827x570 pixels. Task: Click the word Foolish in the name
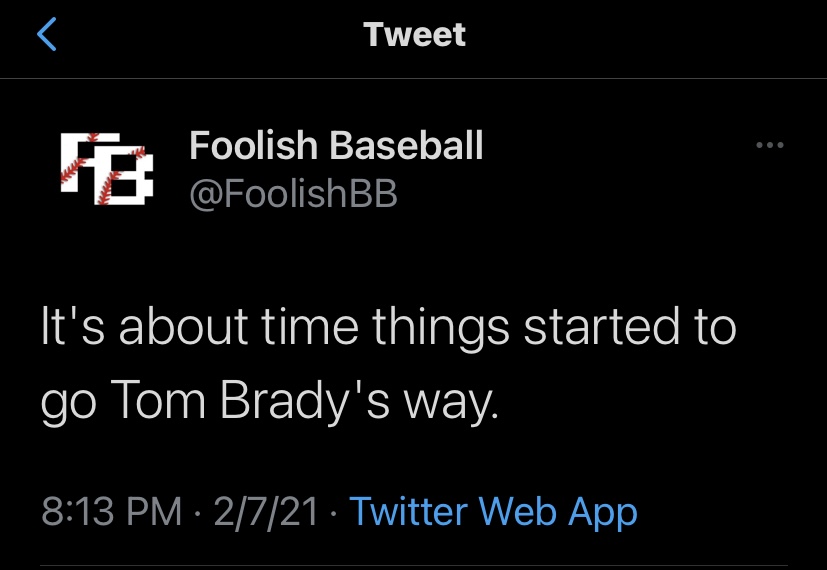coord(253,145)
